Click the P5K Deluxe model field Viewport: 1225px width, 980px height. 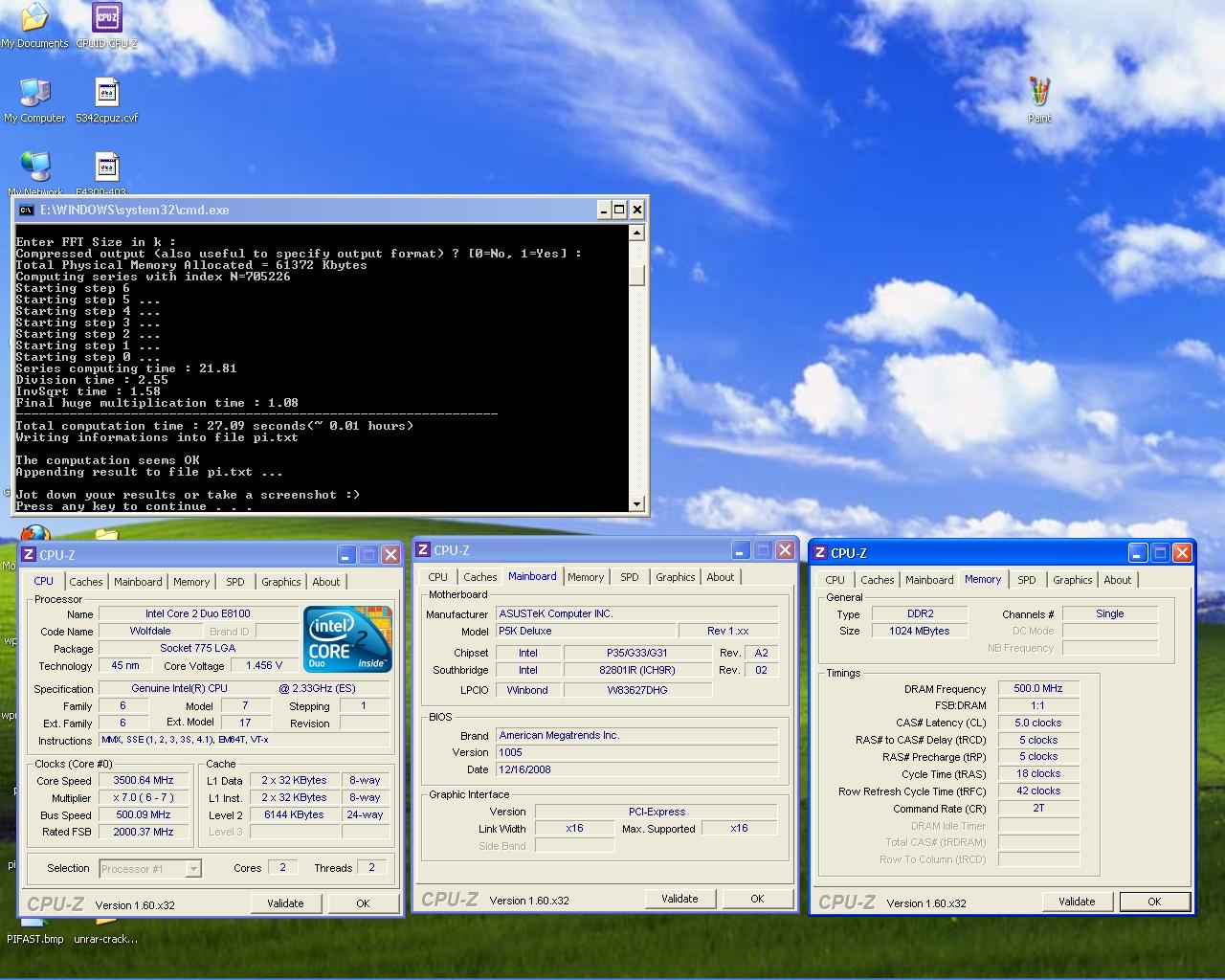pos(585,631)
